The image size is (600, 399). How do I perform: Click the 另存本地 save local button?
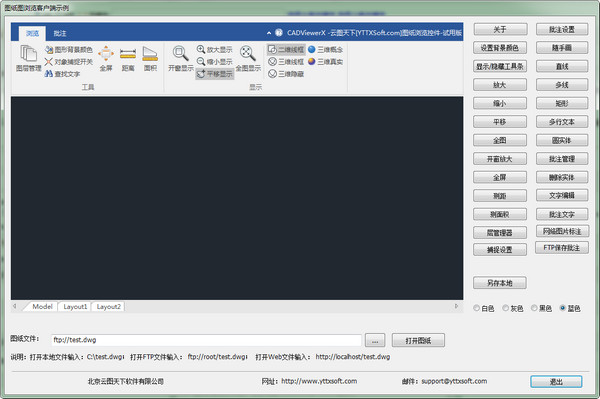pyautogui.click(x=500, y=283)
